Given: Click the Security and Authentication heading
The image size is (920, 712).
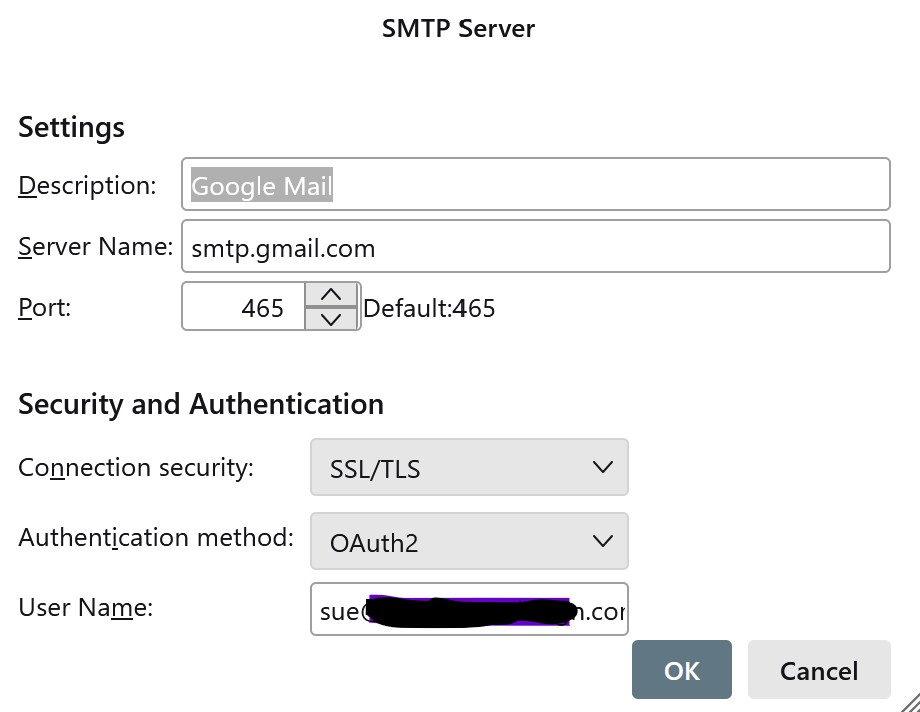Looking at the screenshot, I should (x=201, y=404).
